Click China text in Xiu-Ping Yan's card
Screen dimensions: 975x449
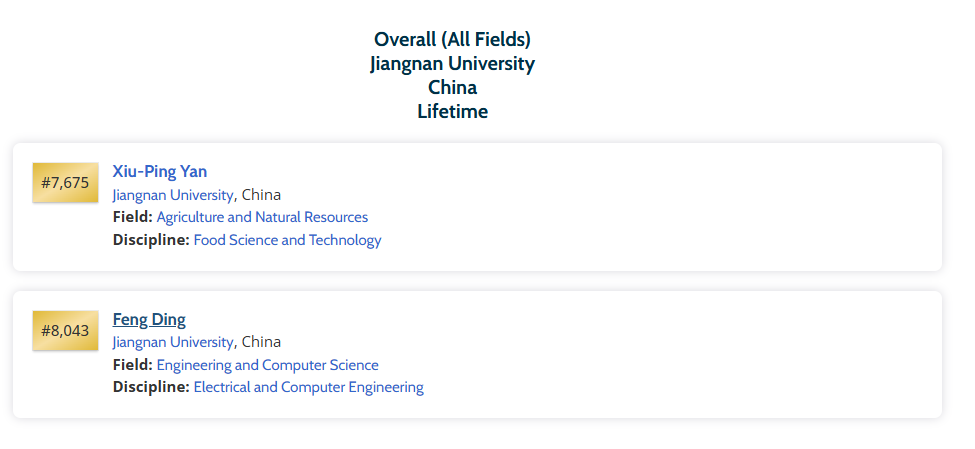click(261, 195)
